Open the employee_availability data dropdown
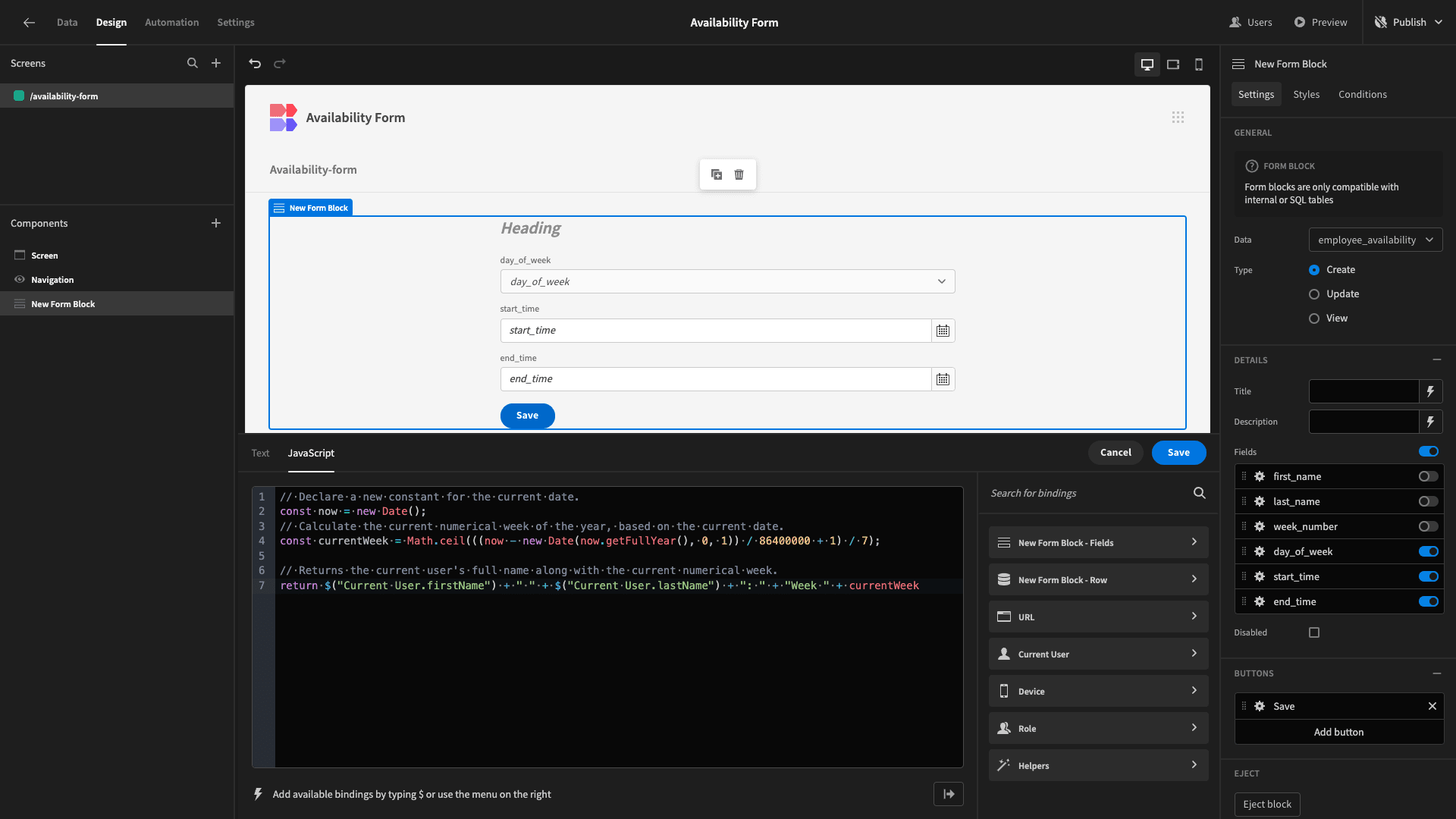The image size is (1456, 819). [1375, 240]
